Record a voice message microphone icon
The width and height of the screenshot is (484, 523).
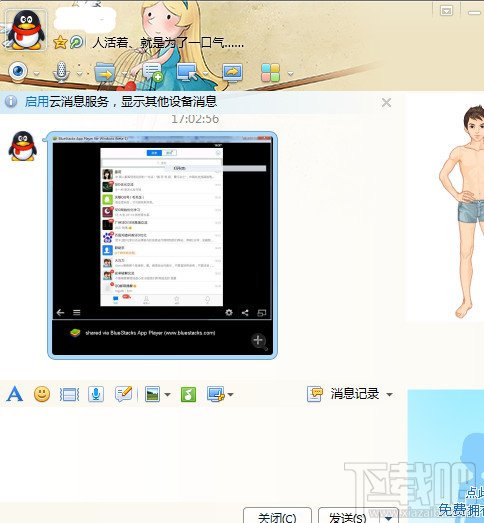tap(96, 394)
